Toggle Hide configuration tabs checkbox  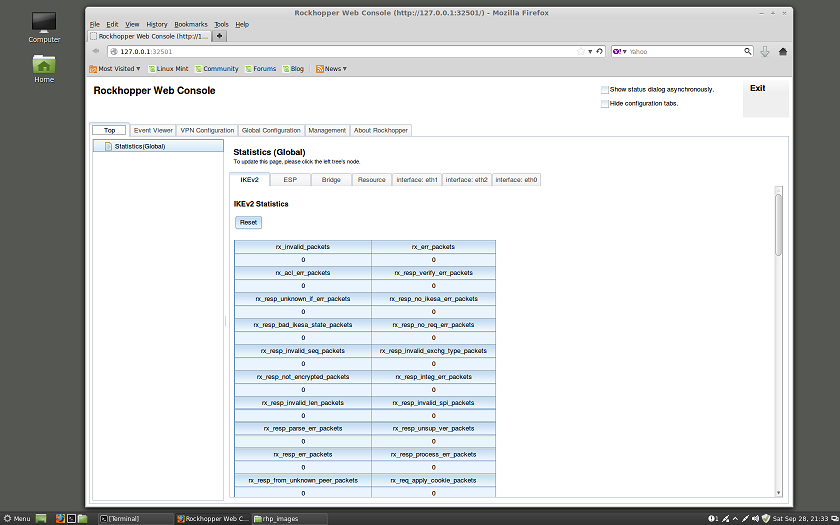click(604, 103)
